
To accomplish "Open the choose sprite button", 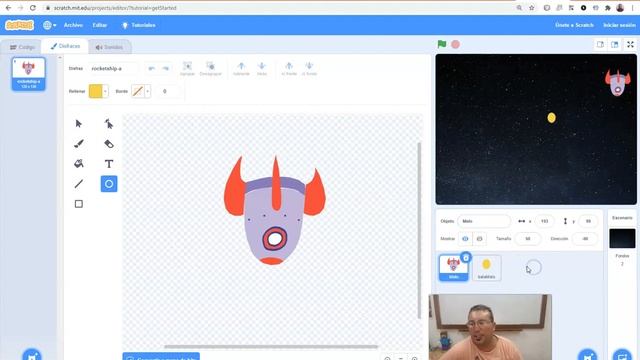I will coord(587,356).
